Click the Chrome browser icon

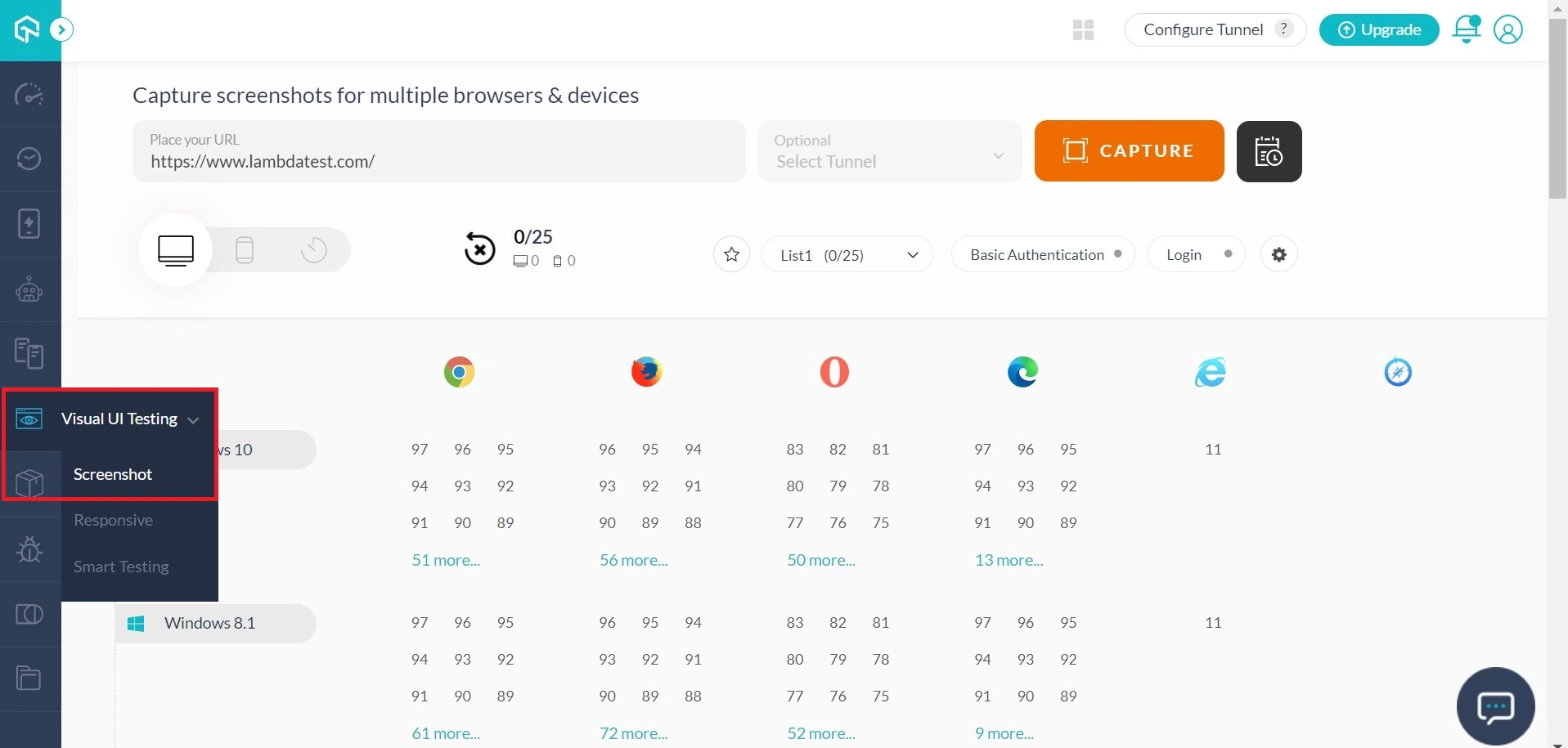459,372
